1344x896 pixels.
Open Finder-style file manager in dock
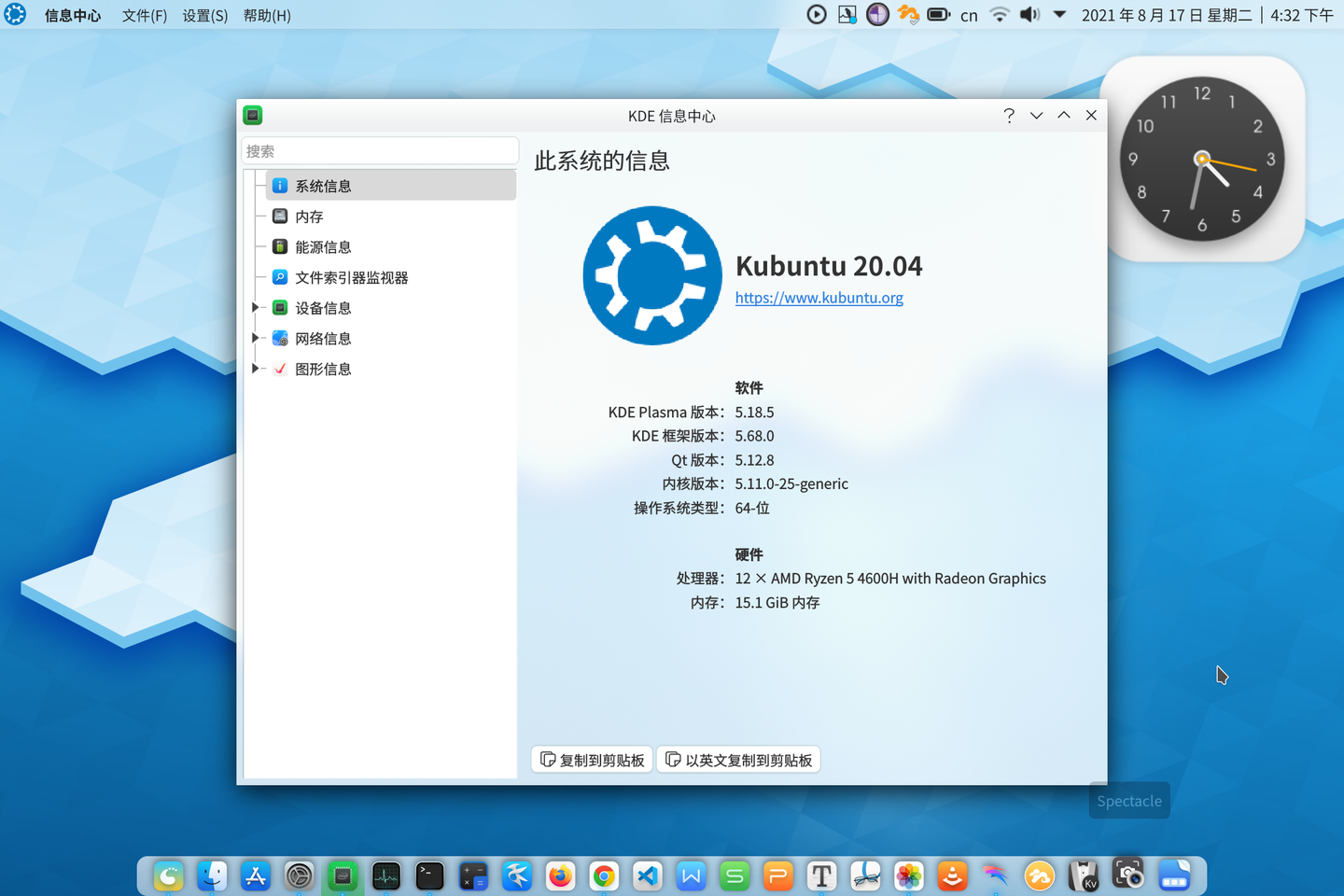(x=212, y=875)
